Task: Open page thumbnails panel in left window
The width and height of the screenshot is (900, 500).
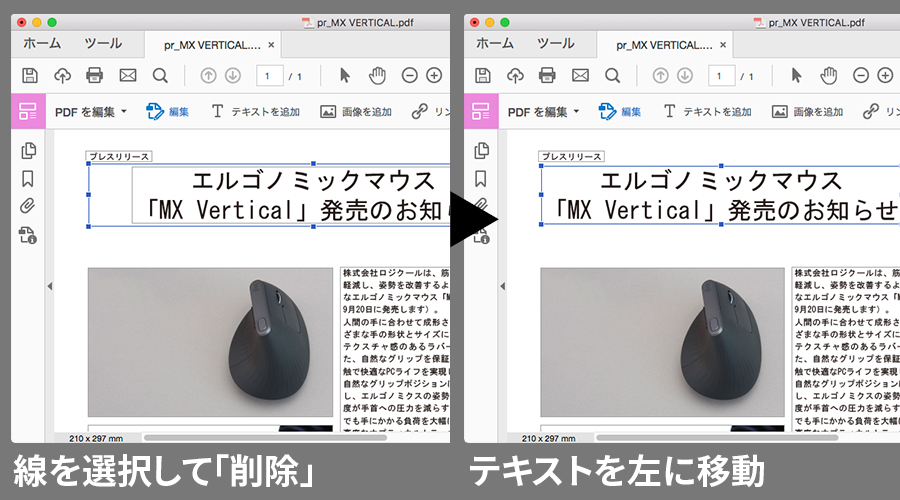Action: [28, 150]
